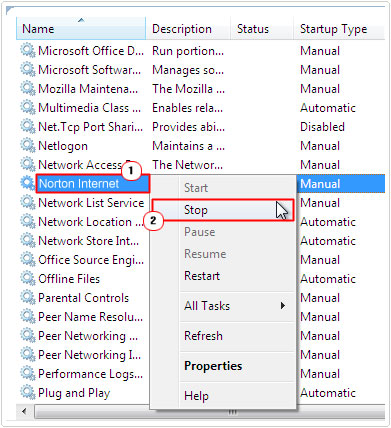
Task: Click the Parental Controls gear icon
Action: (x=27, y=298)
